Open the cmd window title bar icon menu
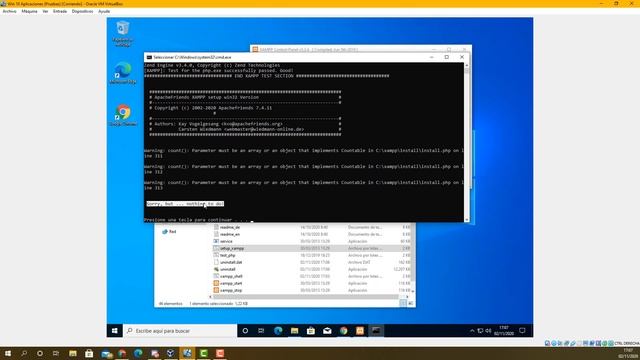The height and width of the screenshot is (360, 640). click(x=149, y=58)
